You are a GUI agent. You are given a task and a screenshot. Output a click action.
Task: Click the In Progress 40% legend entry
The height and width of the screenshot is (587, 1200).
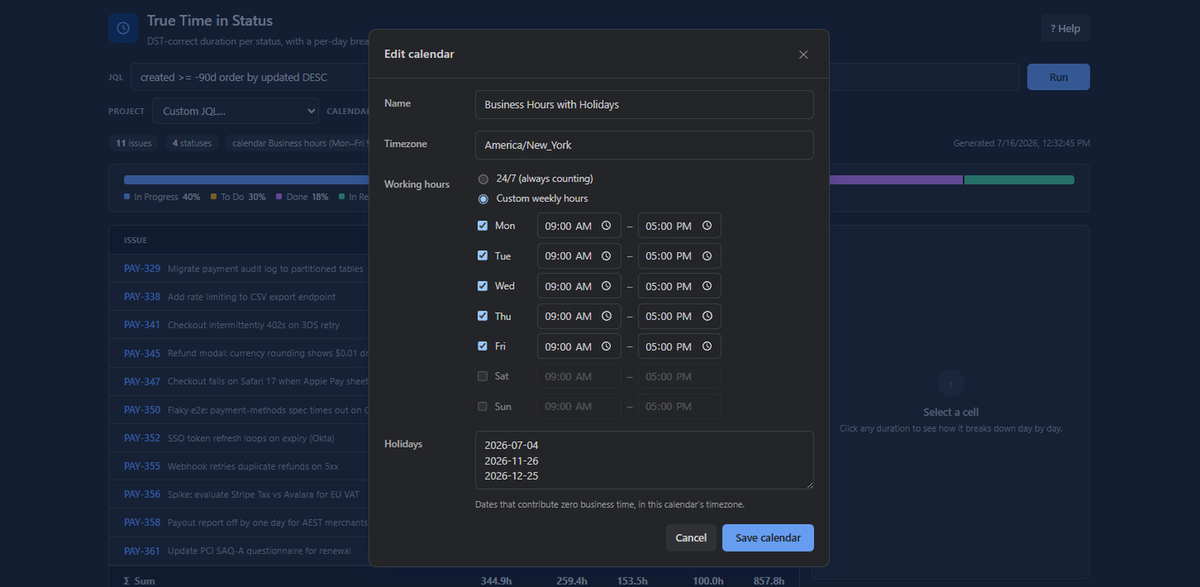coord(162,197)
